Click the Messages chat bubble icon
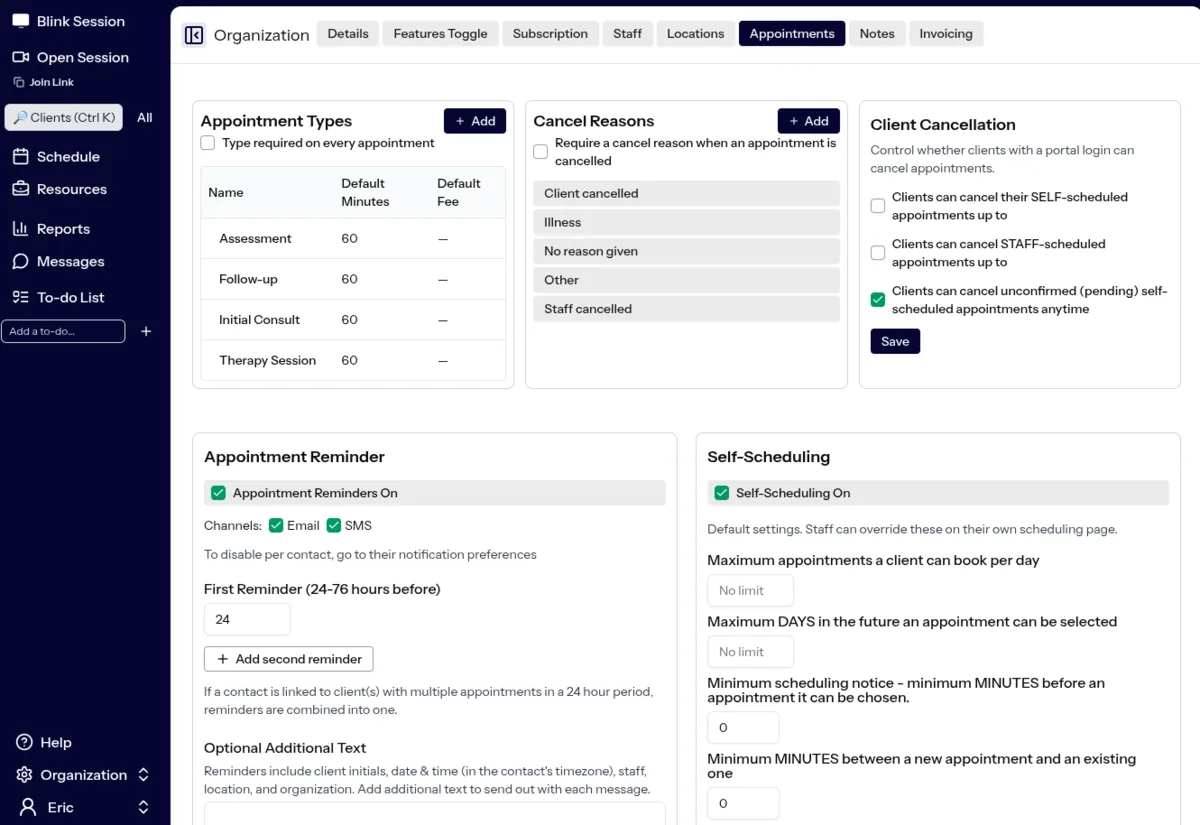The image size is (1200, 825). click(x=20, y=261)
